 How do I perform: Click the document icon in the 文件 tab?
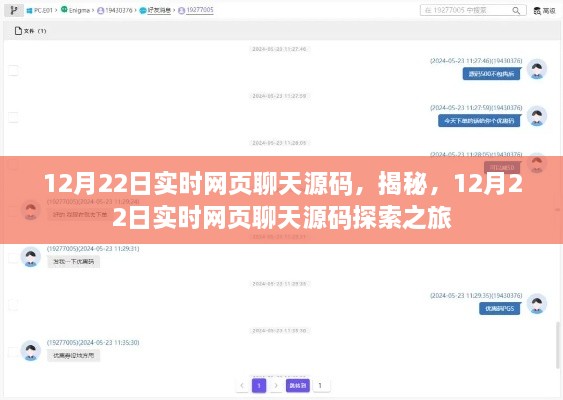point(18,31)
